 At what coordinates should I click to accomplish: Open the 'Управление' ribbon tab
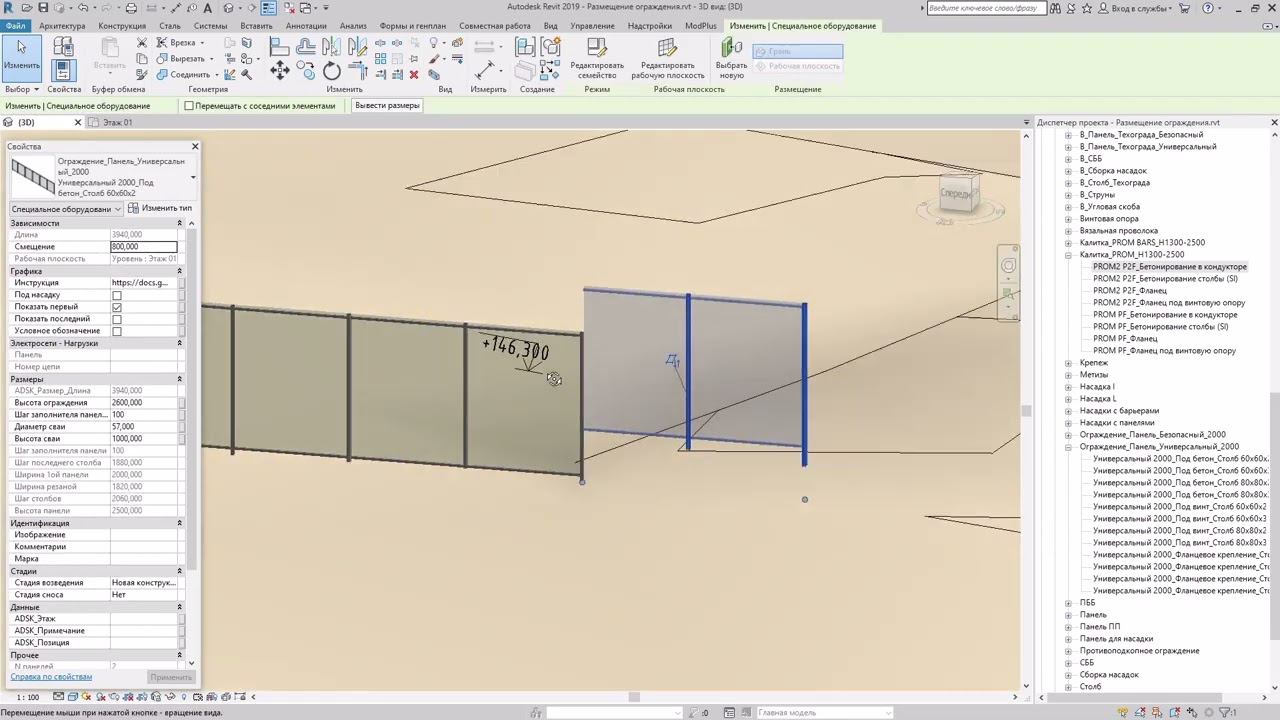pyautogui.click(x=592, y=26)
